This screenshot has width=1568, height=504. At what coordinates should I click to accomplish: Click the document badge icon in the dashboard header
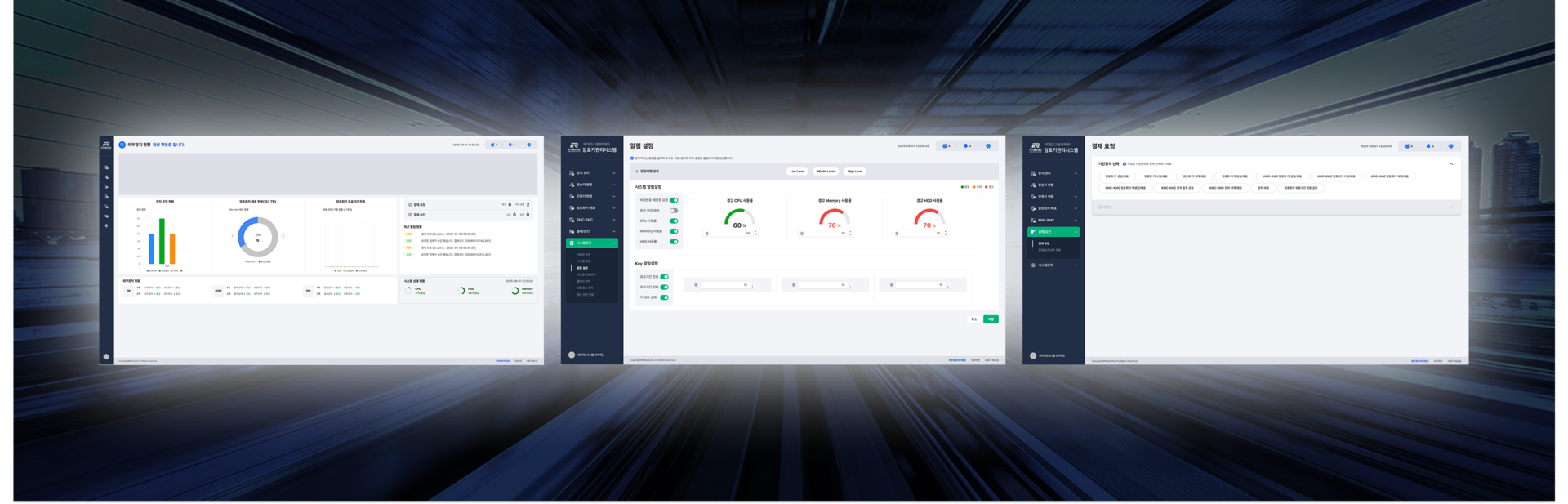pyautogui.click(x=492, y=145)
